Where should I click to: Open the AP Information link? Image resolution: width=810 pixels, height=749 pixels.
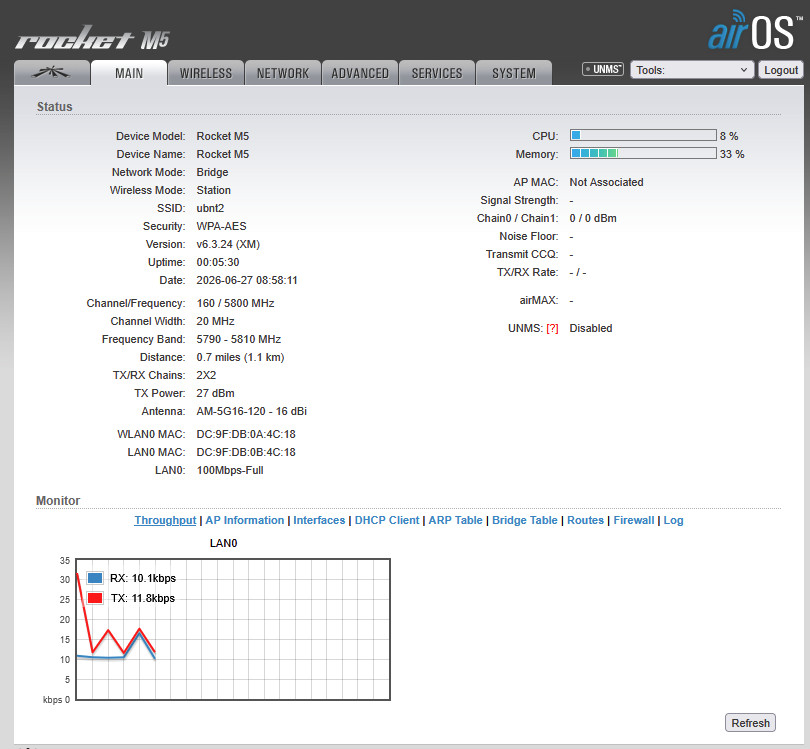point(245,520)
